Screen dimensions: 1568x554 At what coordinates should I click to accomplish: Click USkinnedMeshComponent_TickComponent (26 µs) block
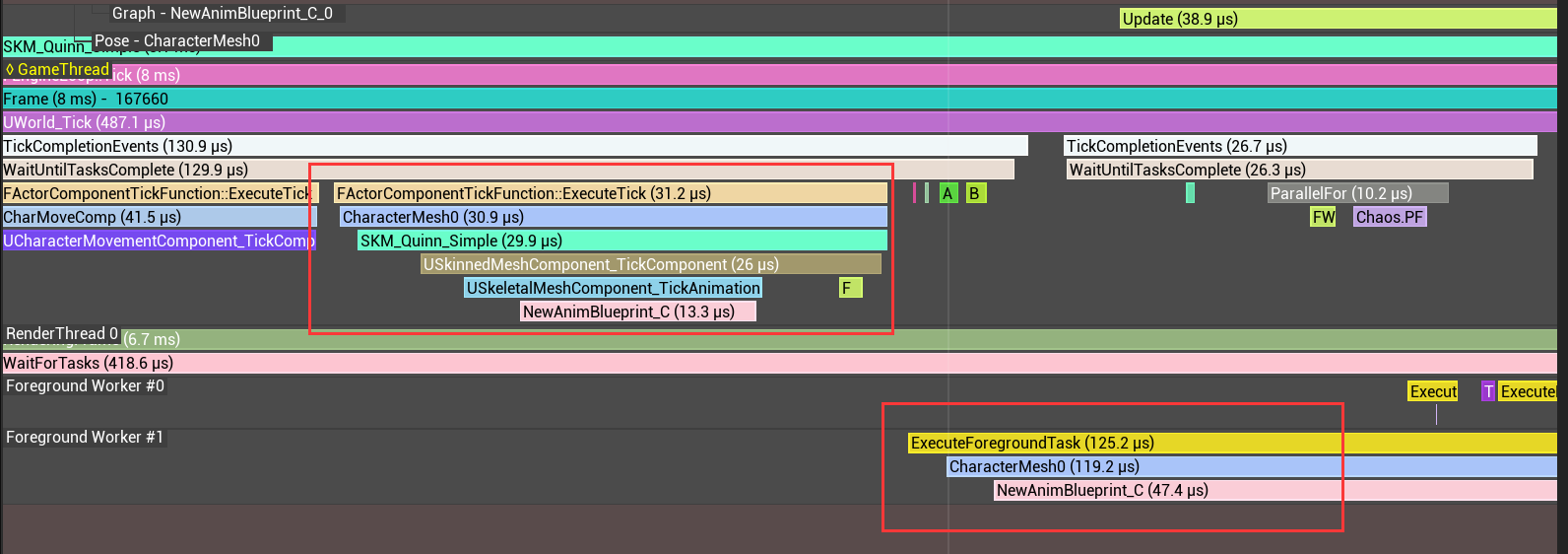click(x=650, y=264)
